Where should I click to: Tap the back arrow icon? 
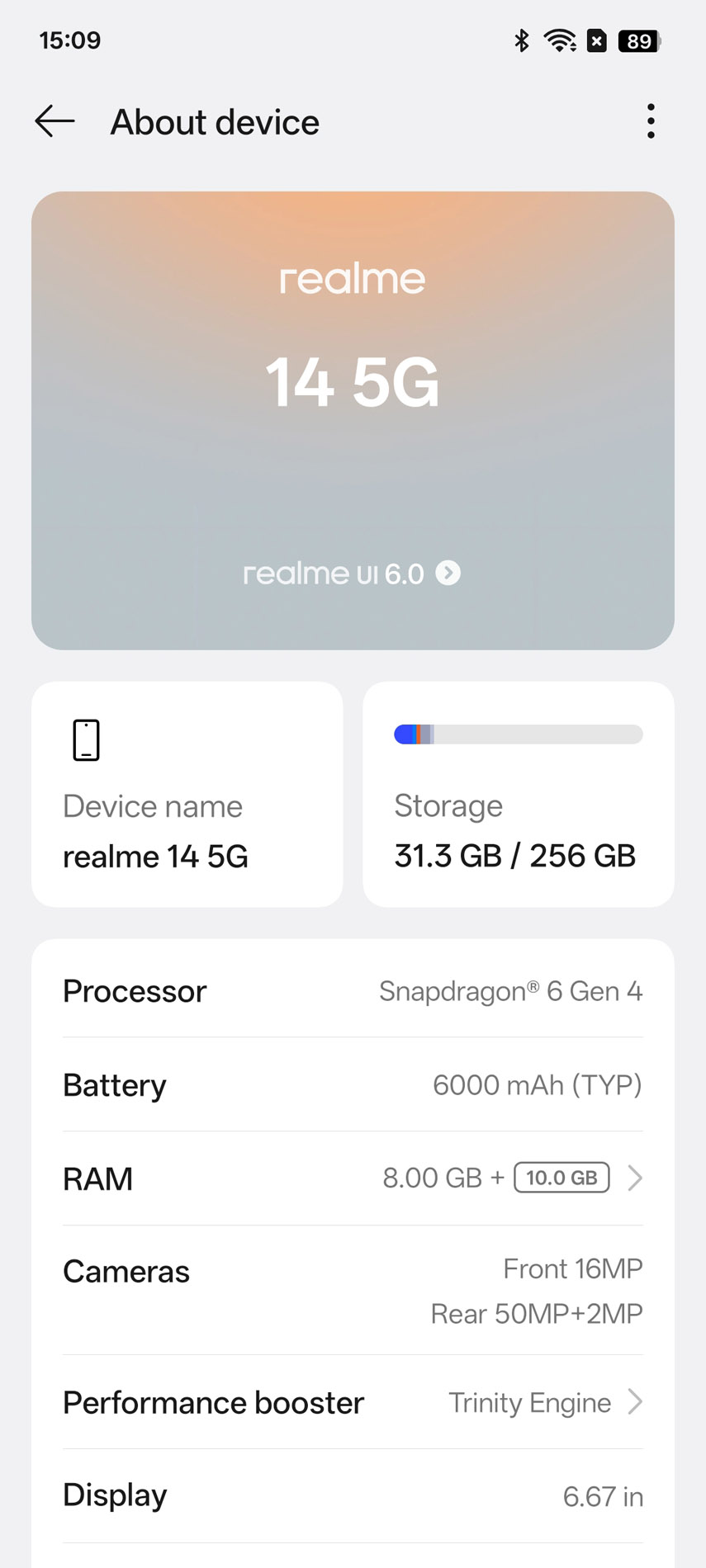point(55,122)
